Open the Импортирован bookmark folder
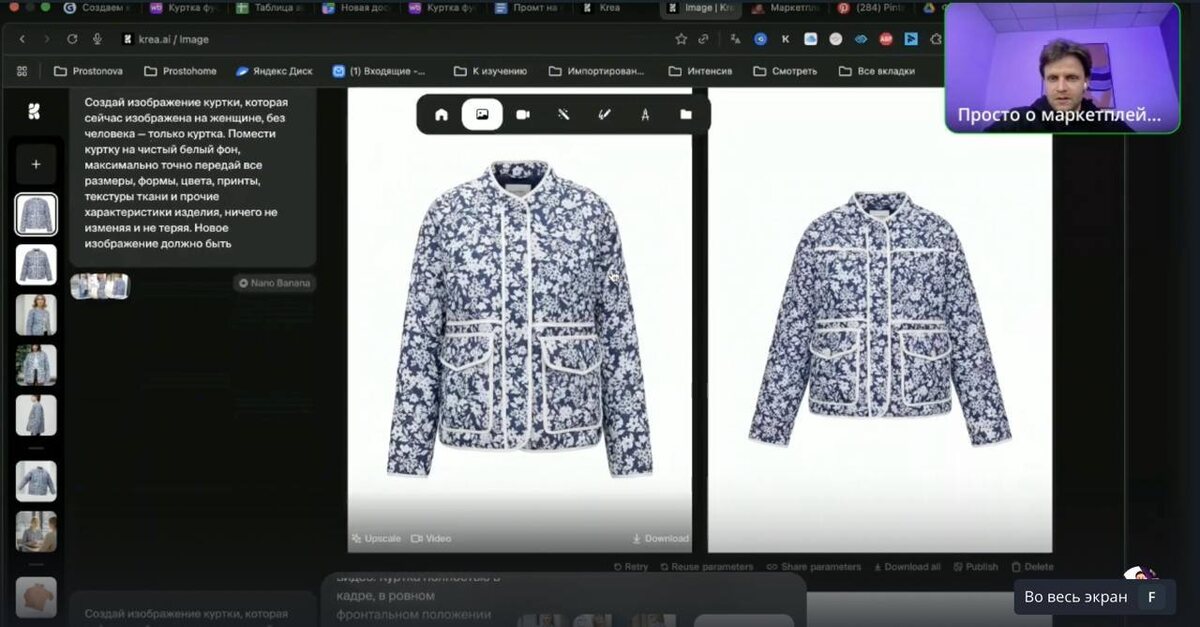This screenshot has width=1200, height=627. [x=596, y=71]
